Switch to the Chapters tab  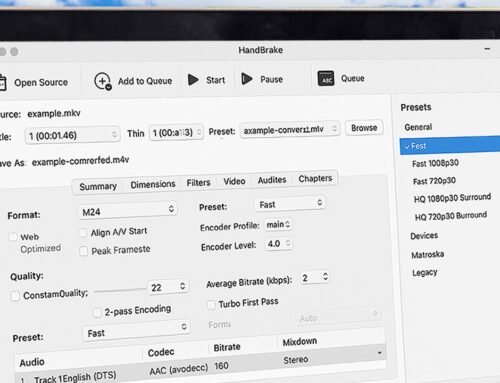315,179
